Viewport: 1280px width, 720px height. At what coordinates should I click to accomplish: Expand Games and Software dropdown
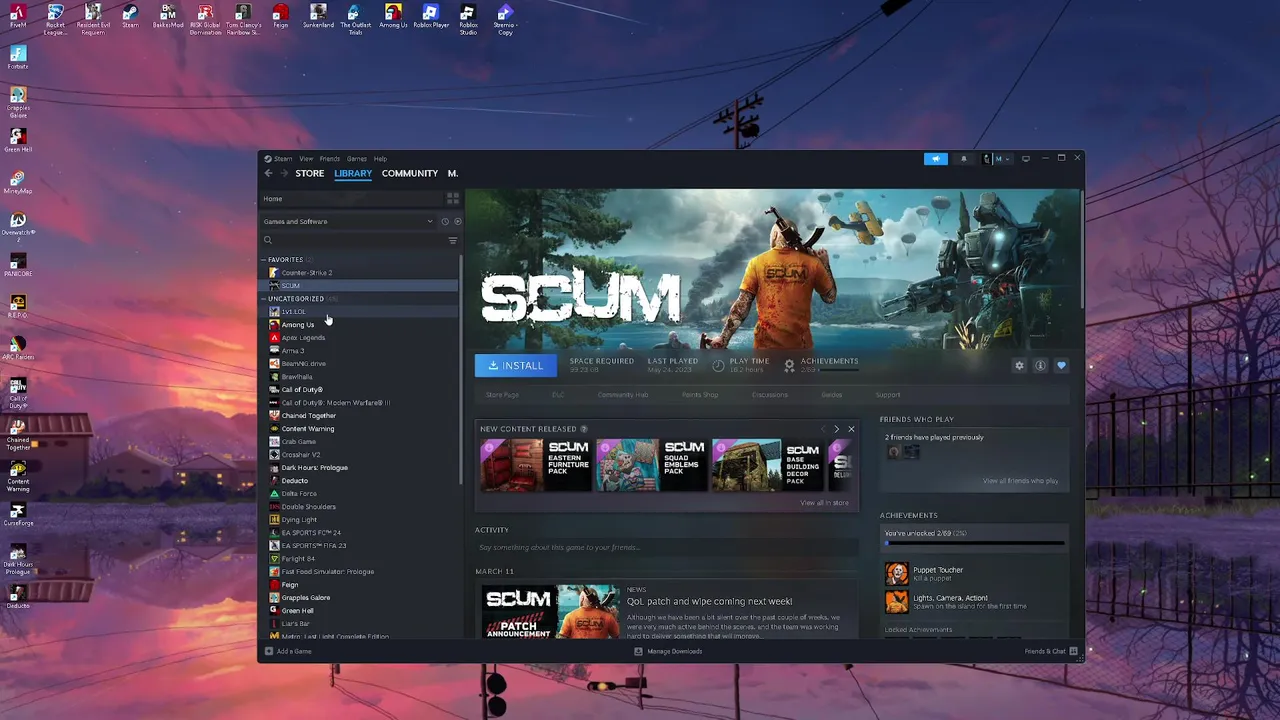click(347, 222)
